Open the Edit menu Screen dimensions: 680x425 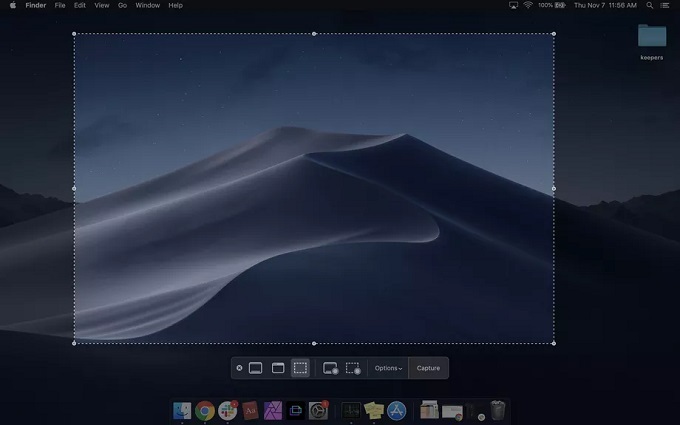[80, 5]
